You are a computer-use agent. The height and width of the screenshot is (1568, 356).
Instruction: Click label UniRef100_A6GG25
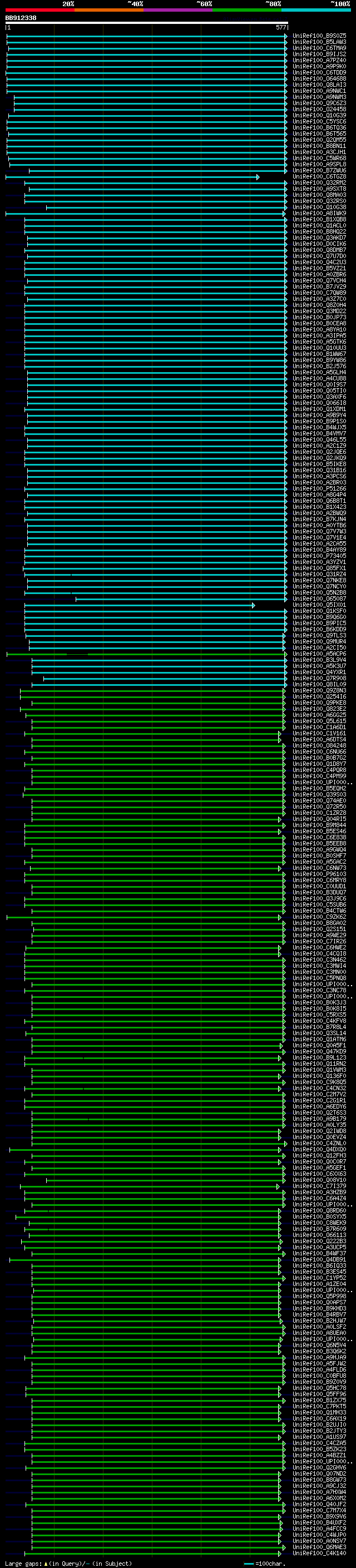coord(319,715)
